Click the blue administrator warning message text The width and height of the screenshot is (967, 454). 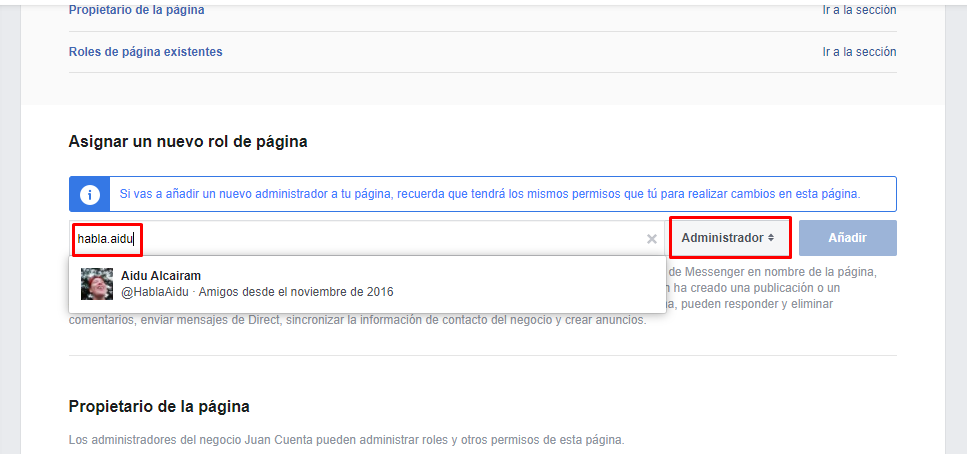490,194
